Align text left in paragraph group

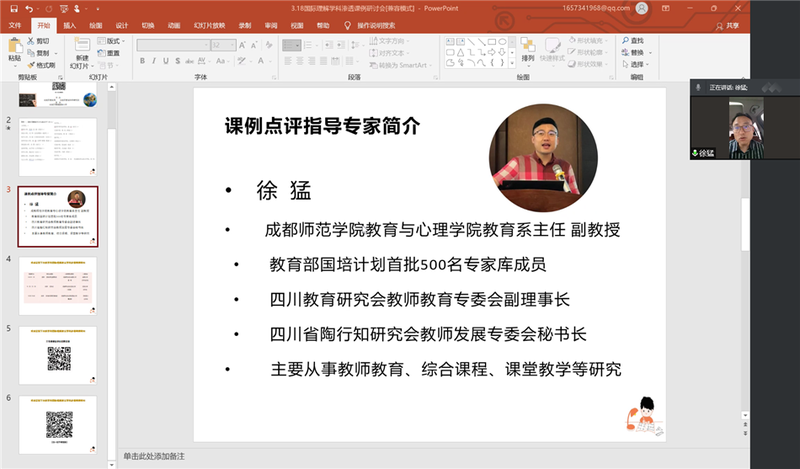pyautogui.click(x=288, y=61)
